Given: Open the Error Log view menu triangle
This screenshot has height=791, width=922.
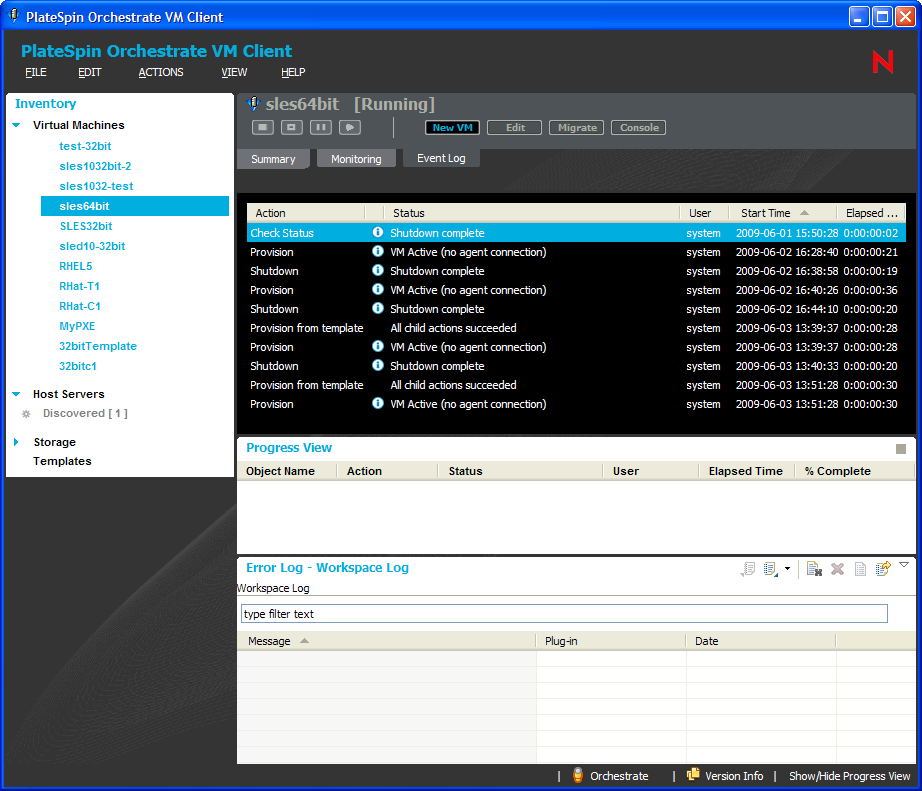Looking at the screenshot, I should (904, 565).
